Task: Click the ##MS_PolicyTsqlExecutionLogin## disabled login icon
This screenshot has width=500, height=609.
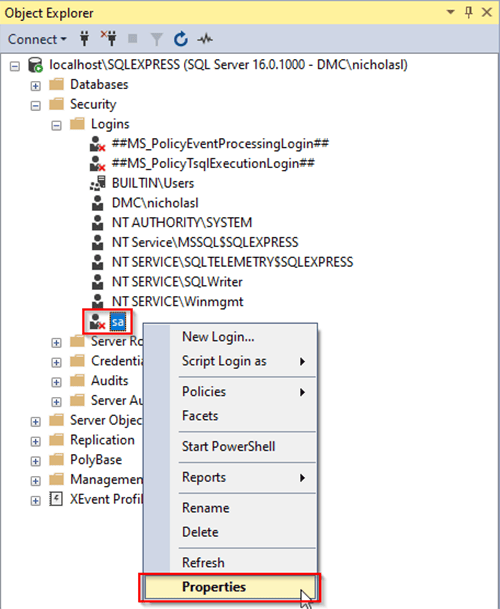Action: (97, 164)
